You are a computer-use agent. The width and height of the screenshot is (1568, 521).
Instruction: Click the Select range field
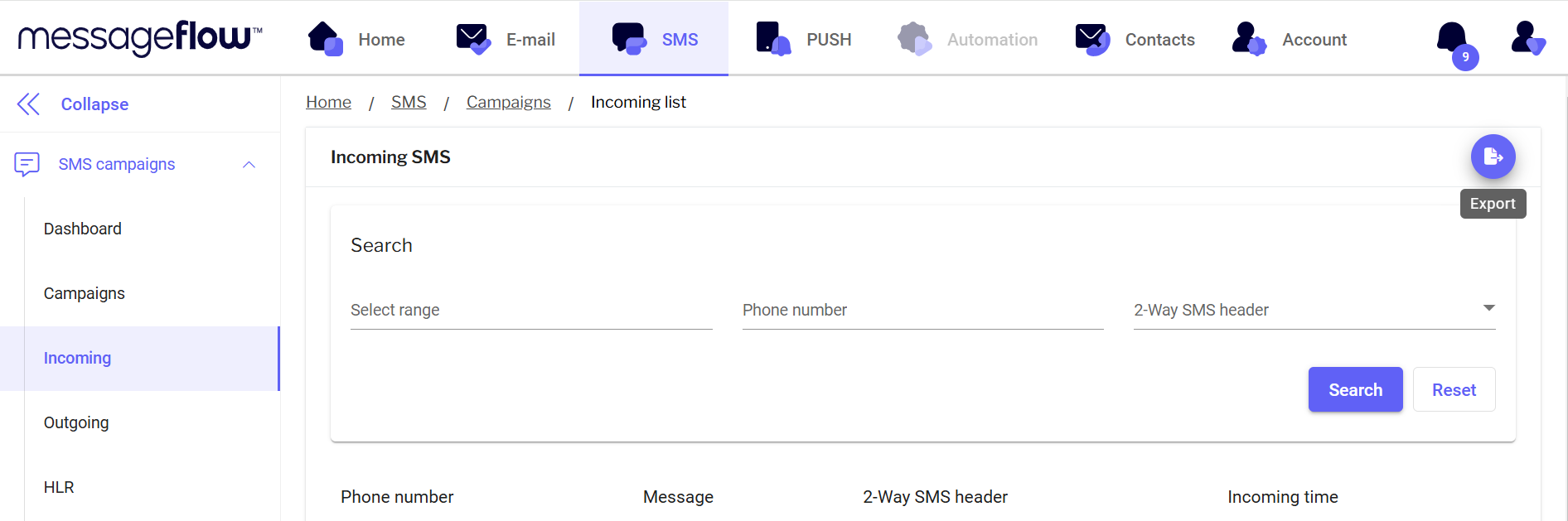point(531,310)
